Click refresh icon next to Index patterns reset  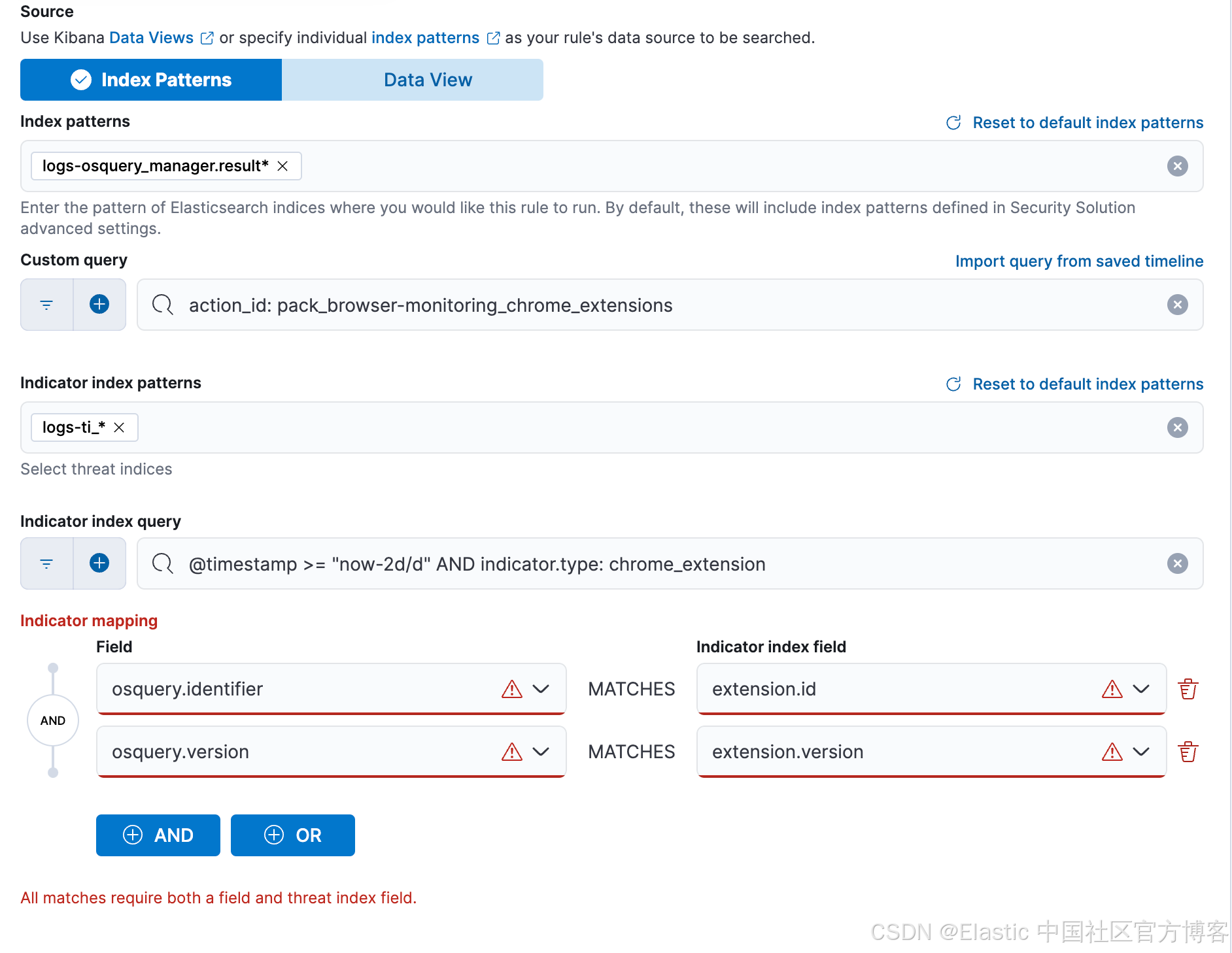coord(953,123)
